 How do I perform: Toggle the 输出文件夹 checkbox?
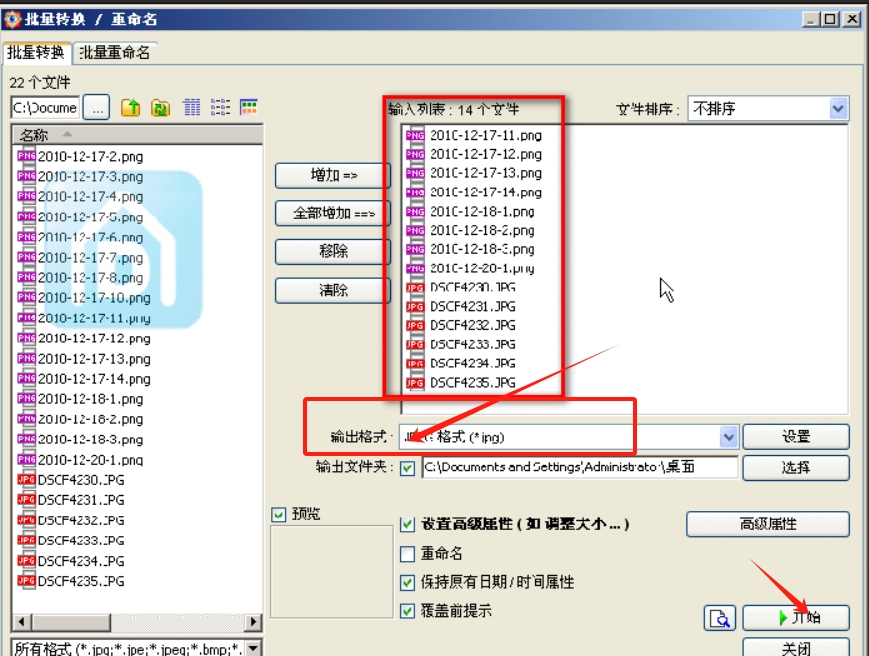pos(407,468)
